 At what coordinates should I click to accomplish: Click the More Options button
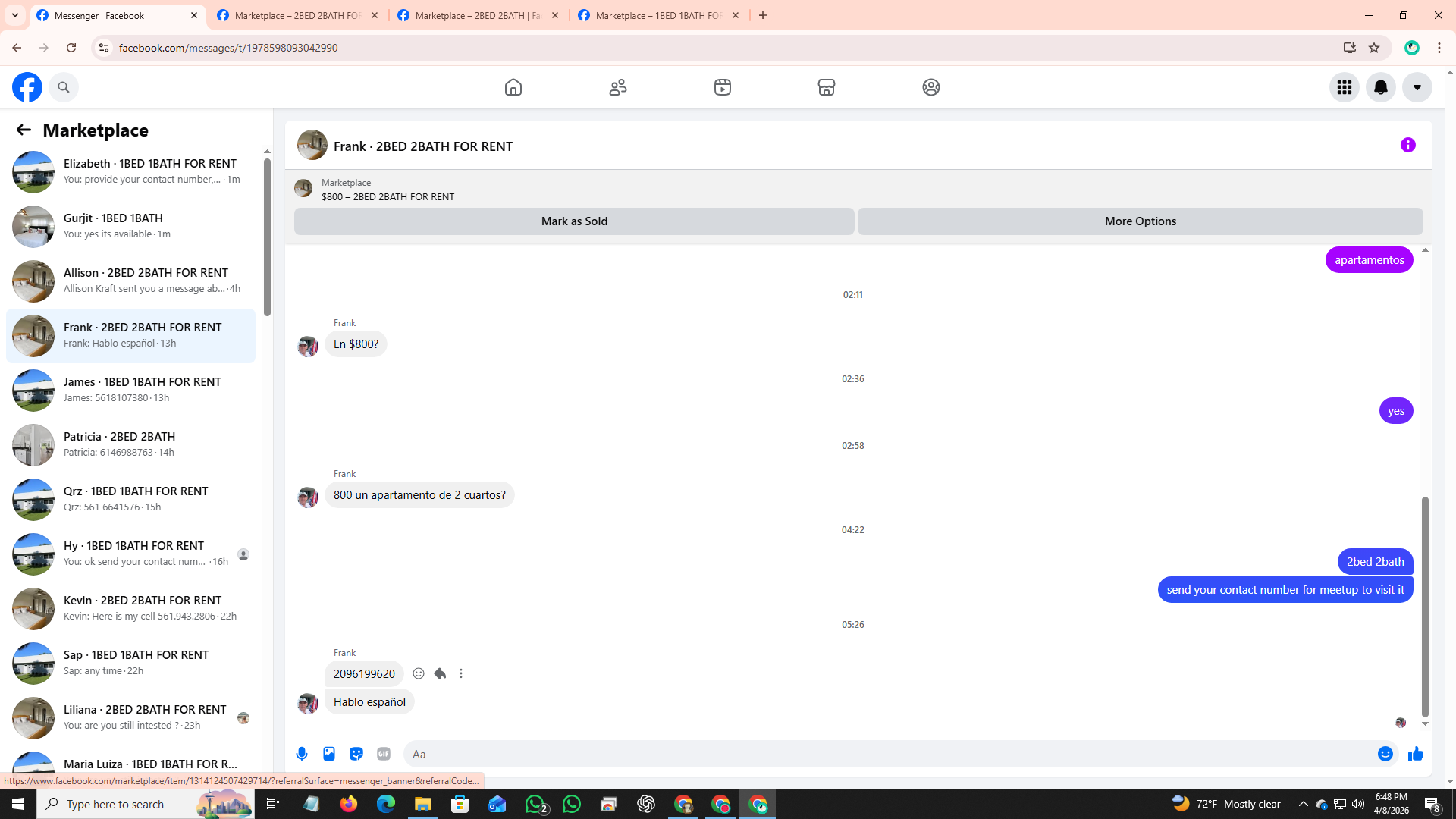point(1140,221)
